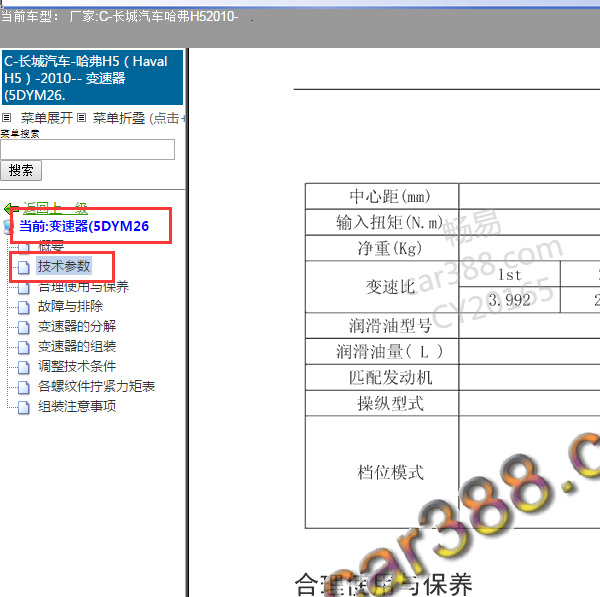Click the 菜单搜索 input field

(87, 149)
